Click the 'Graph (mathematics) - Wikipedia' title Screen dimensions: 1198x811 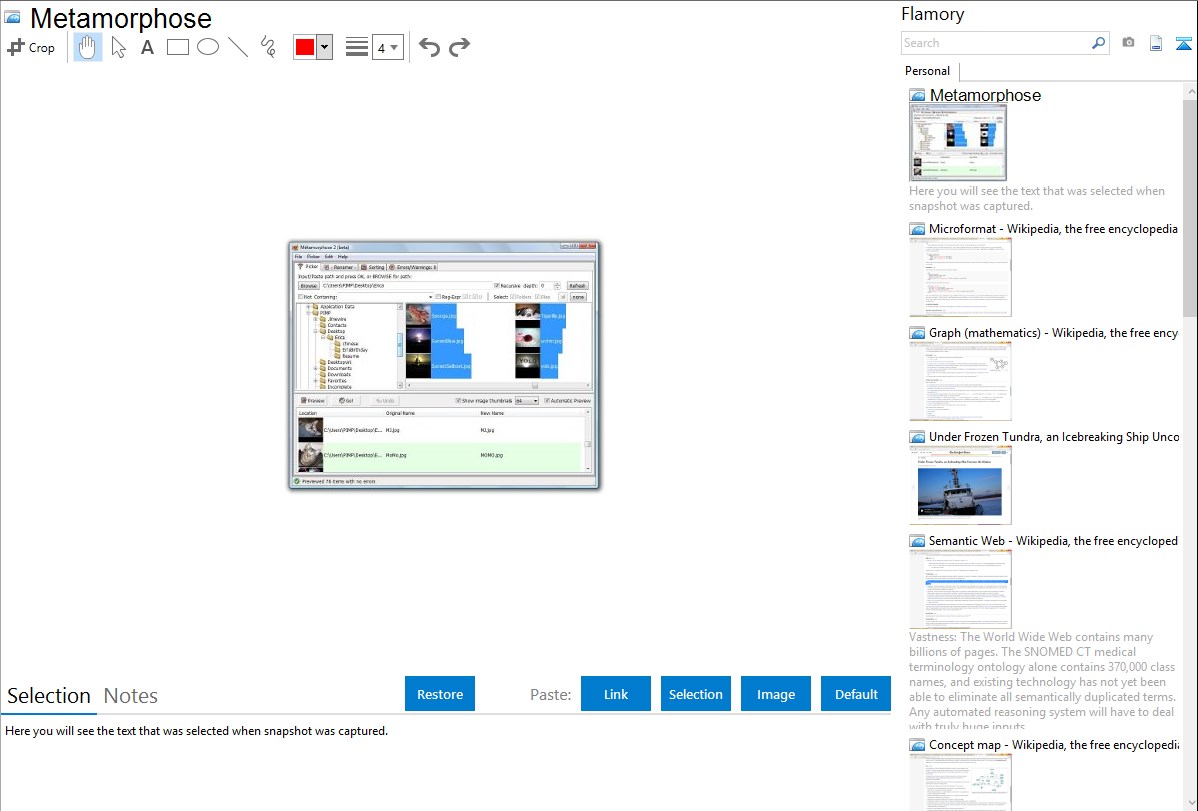pos(1054,333)
